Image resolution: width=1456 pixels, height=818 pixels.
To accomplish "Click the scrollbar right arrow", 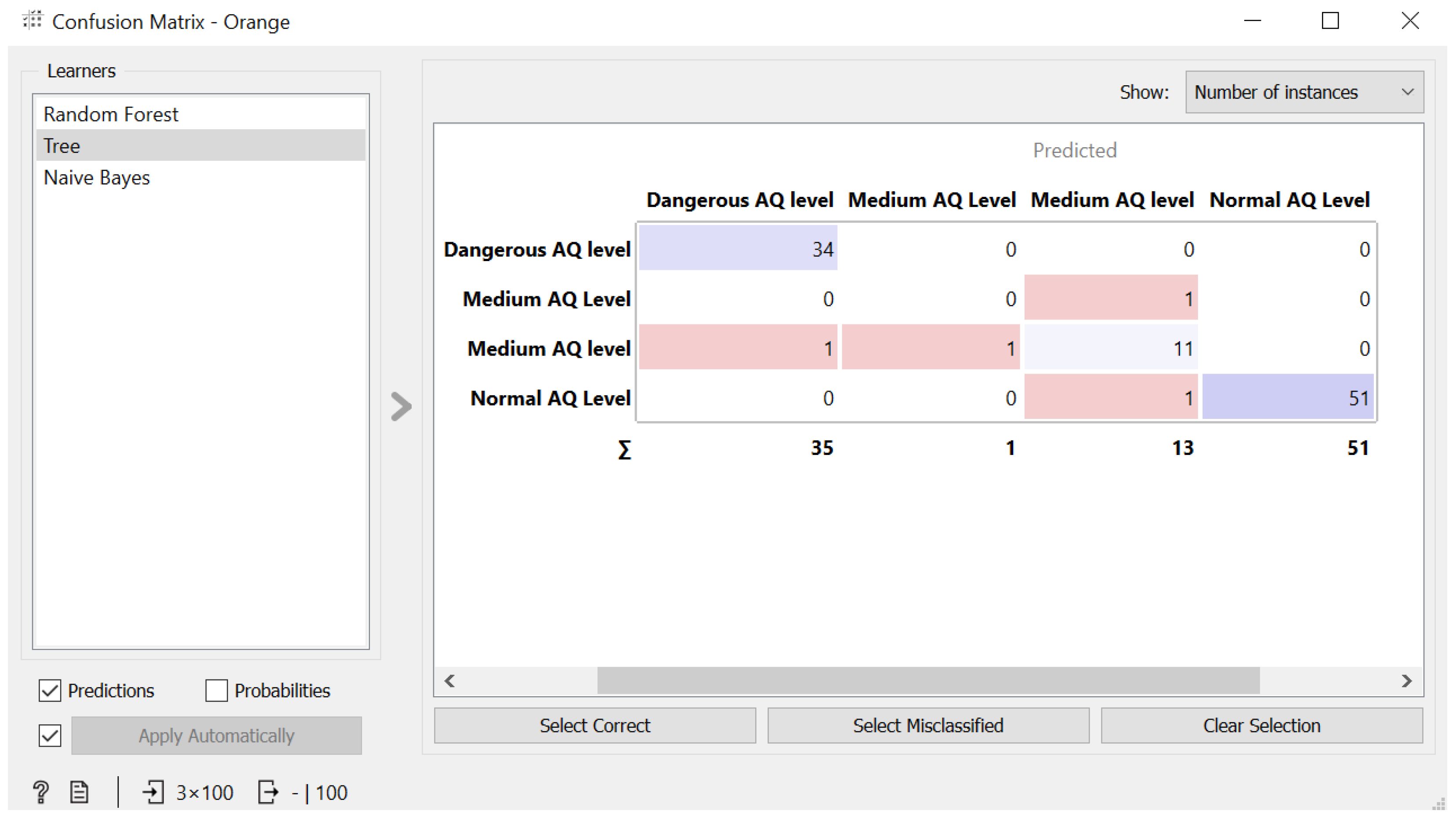I will click(x=1406, y=680).
